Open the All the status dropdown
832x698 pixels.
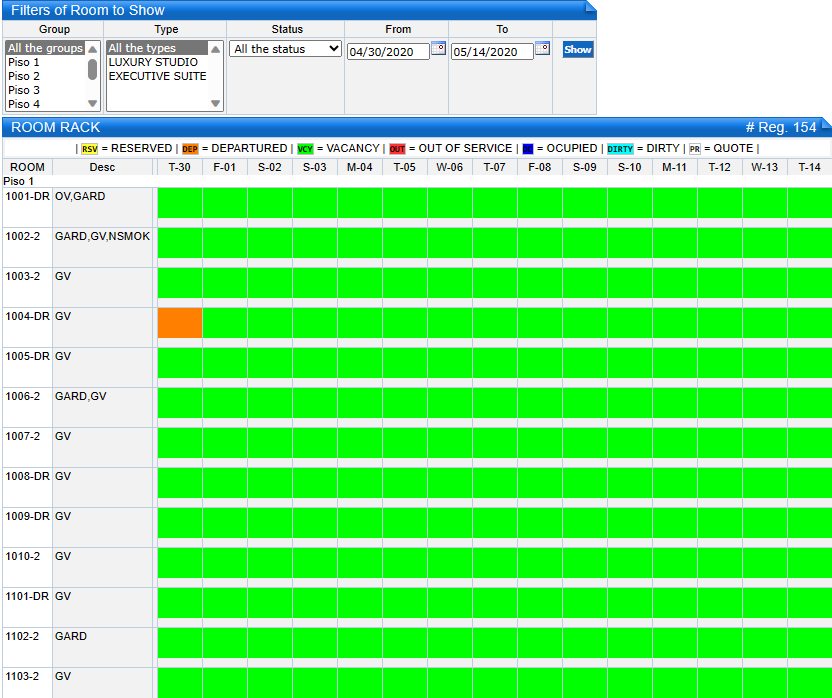pos(285,49)
